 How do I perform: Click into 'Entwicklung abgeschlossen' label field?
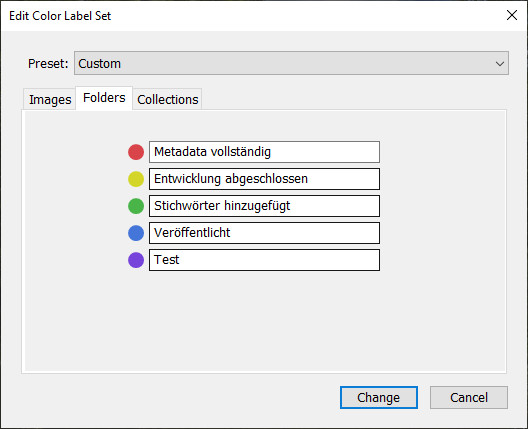(x=264, y=179)
